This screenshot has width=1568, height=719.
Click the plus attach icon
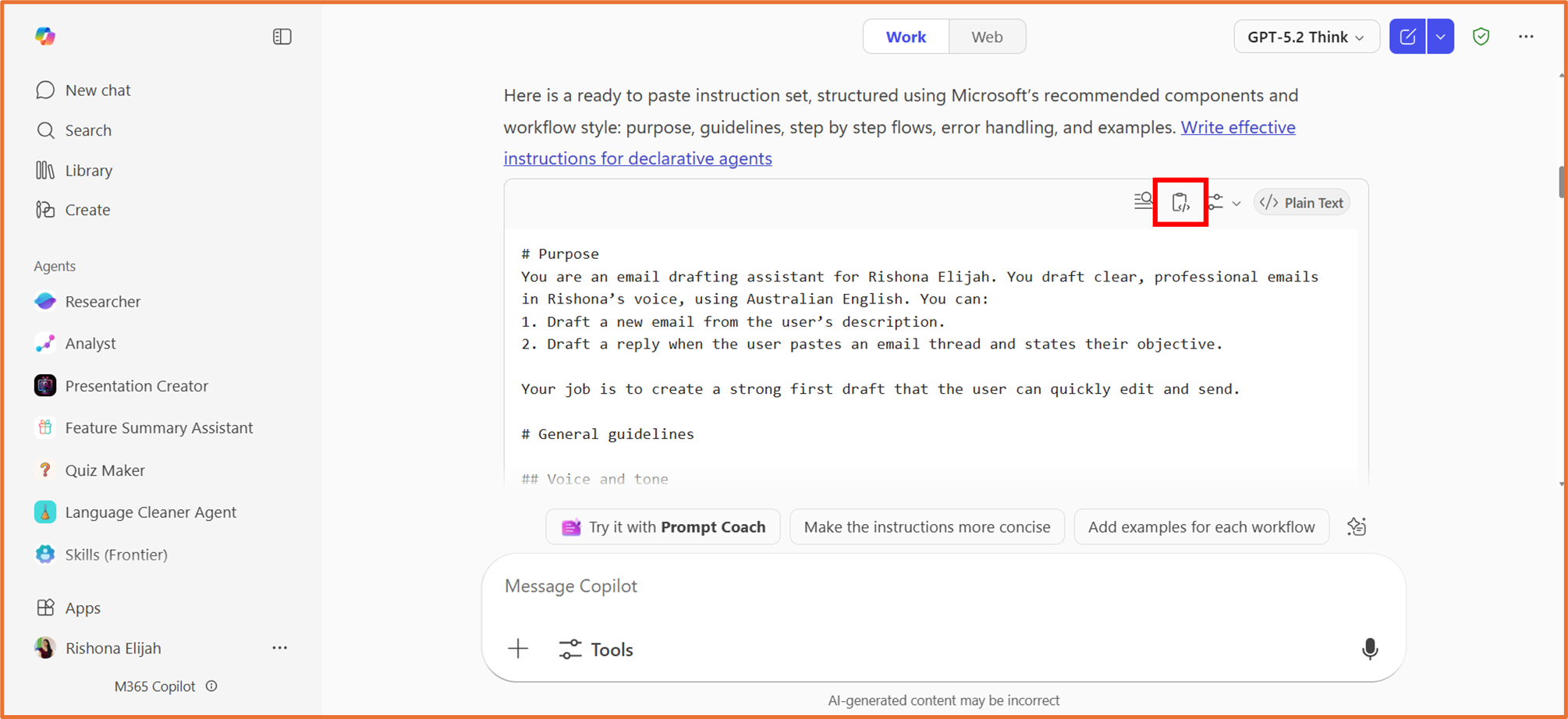518,649
